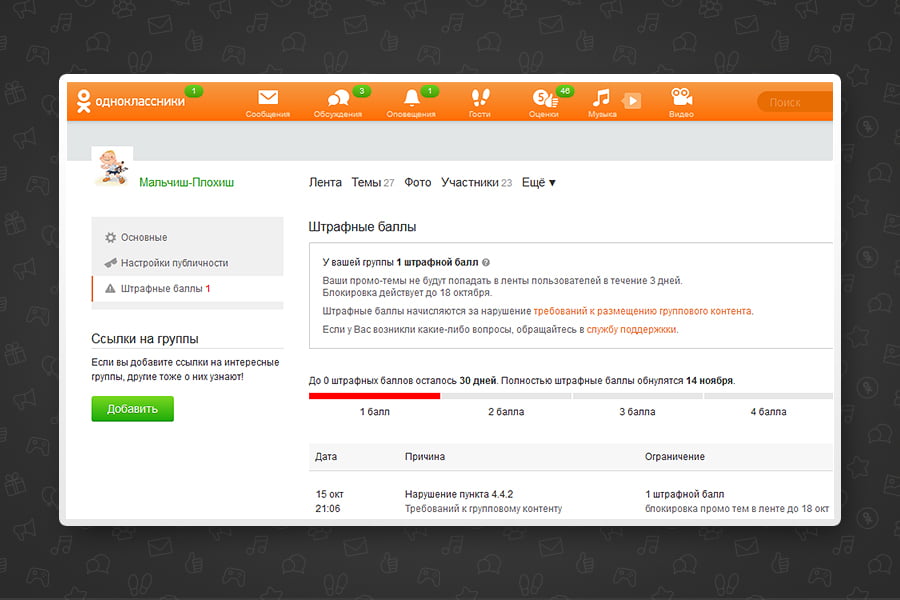Switch to the Лента tab

click(325, 183)
